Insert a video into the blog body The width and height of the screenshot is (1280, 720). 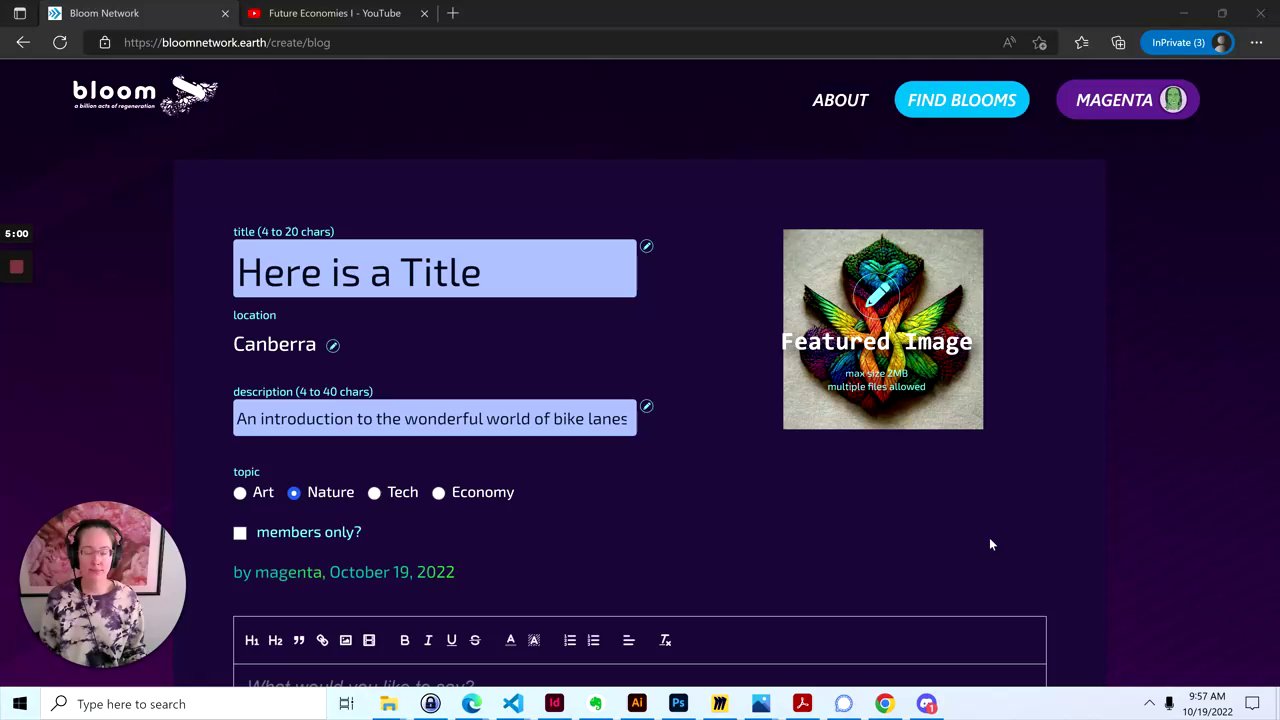point(369,640)
